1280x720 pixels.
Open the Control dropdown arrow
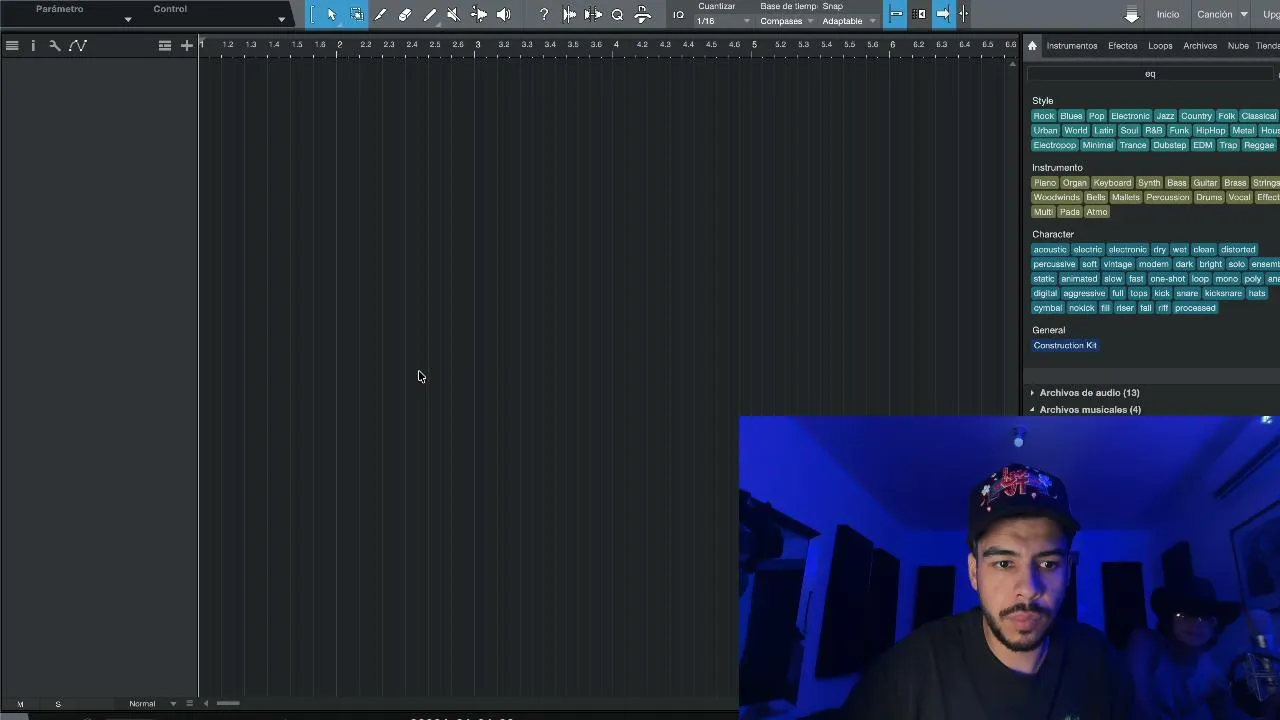point(281,19)
